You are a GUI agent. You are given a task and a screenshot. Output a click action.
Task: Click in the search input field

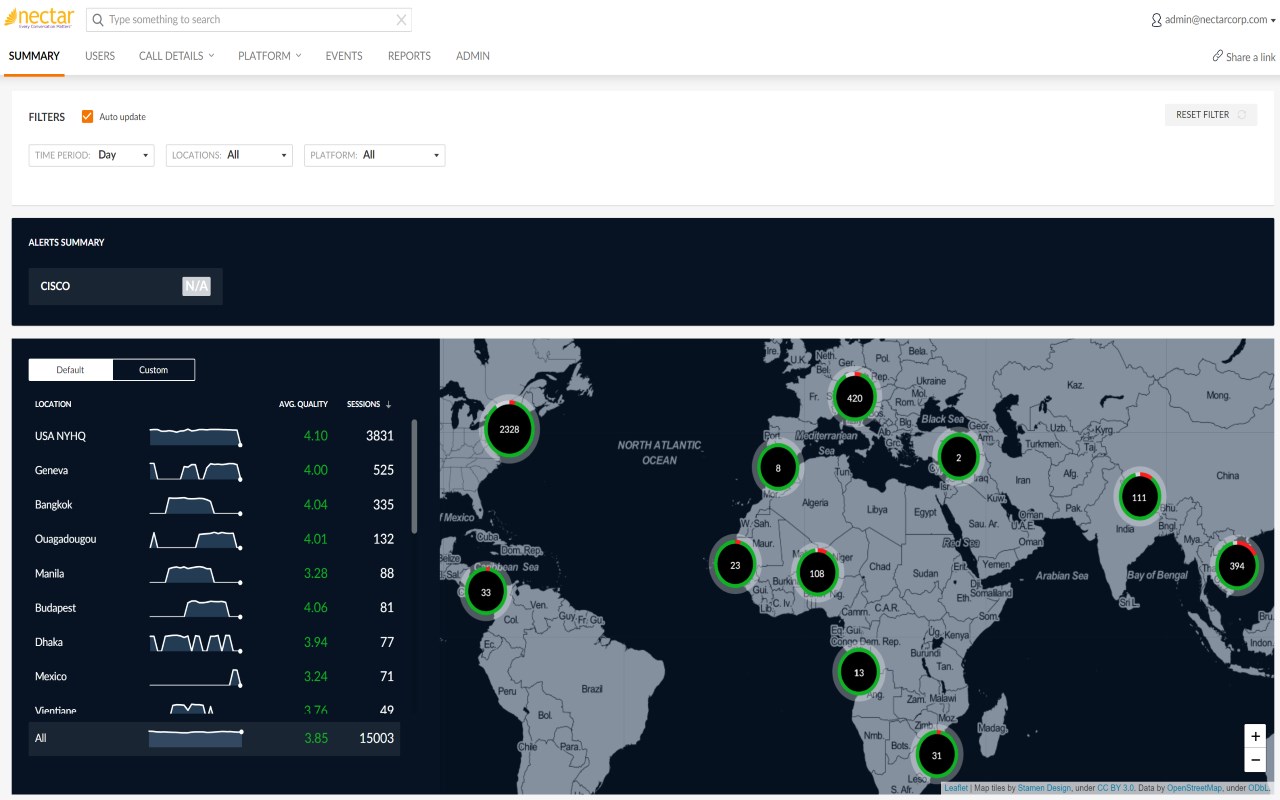(x=249, y=20)
